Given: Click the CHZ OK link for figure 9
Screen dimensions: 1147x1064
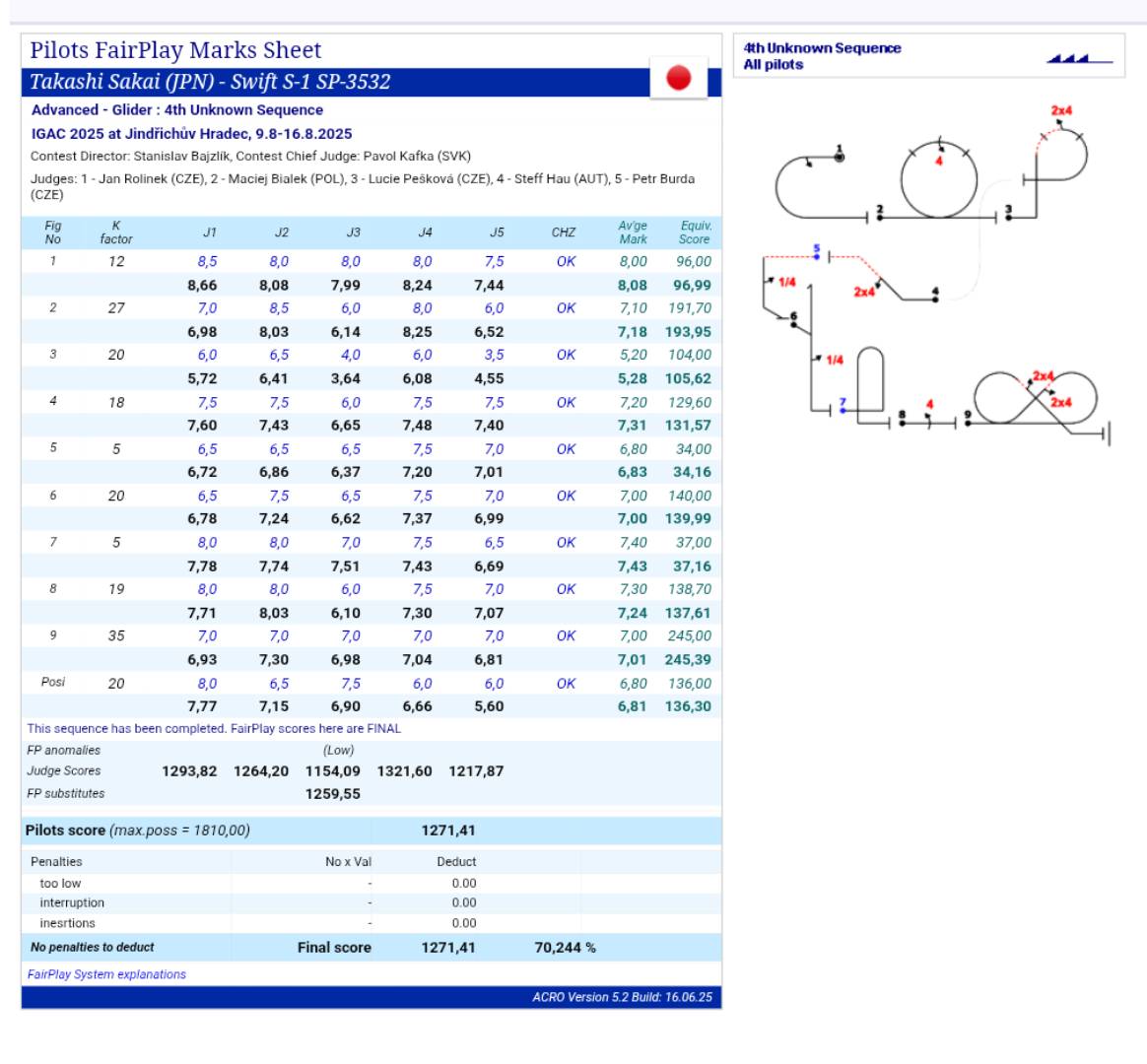Looking at the screenshot, I should click(x=565, y=636).
